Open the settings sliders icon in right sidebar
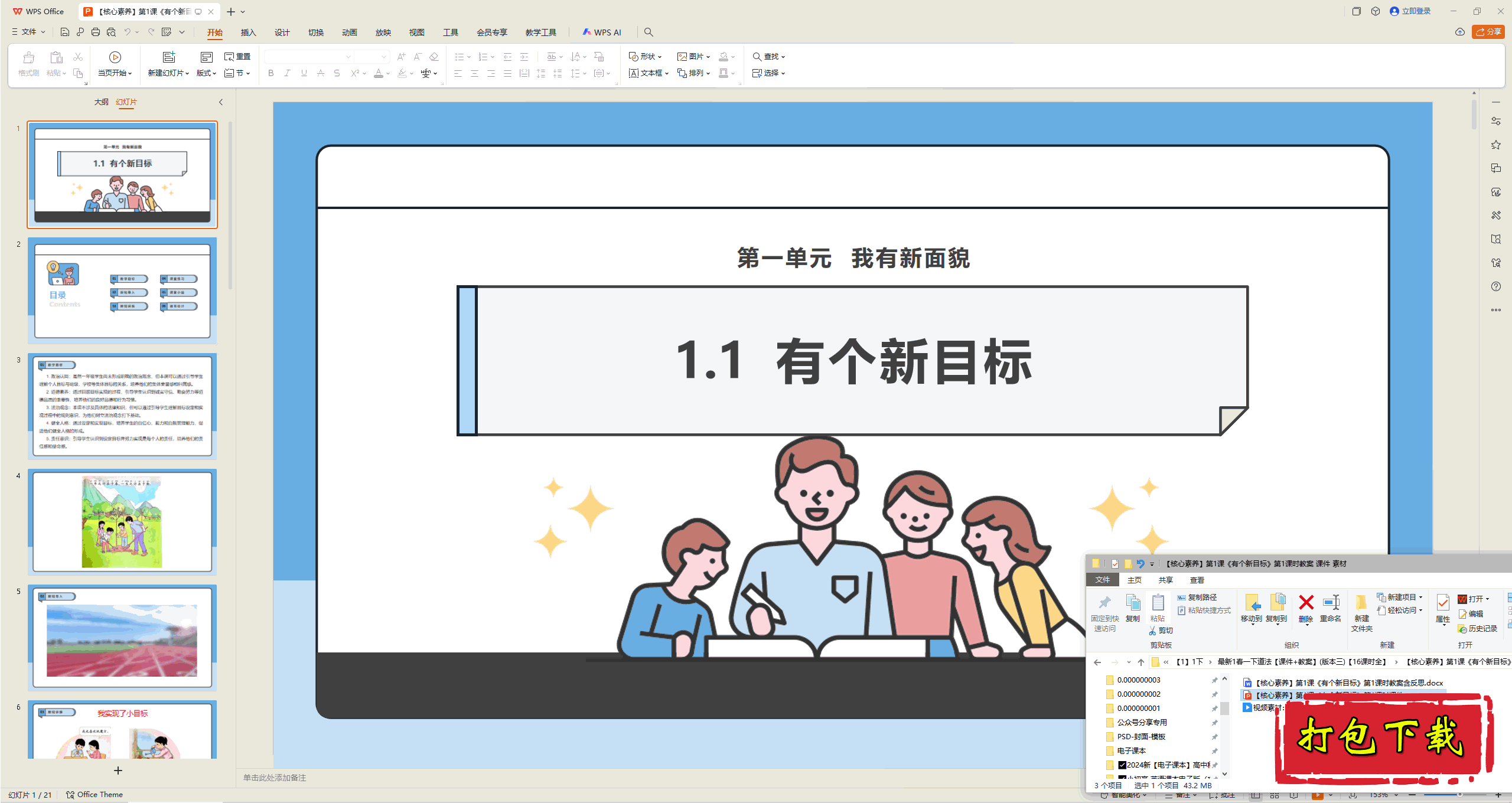This screenshot has height=803, width=1512. coord(1496,121)
